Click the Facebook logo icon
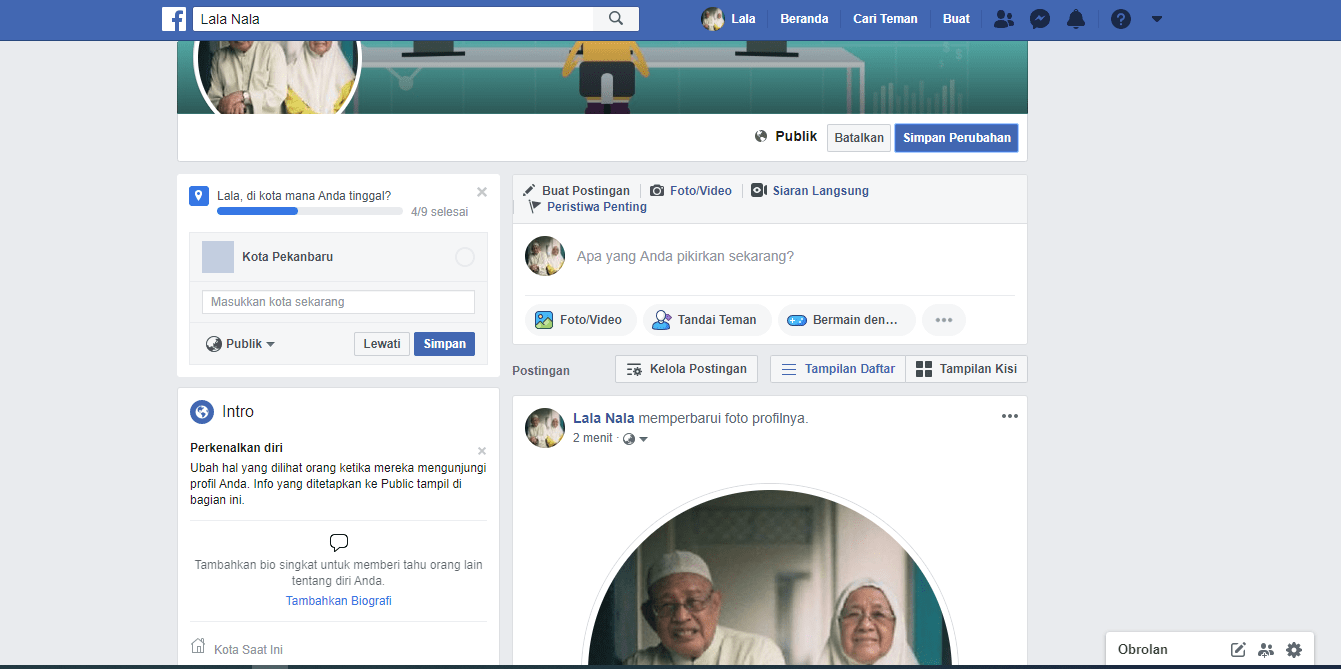The image size is (1341, 669). pos(174,19)
